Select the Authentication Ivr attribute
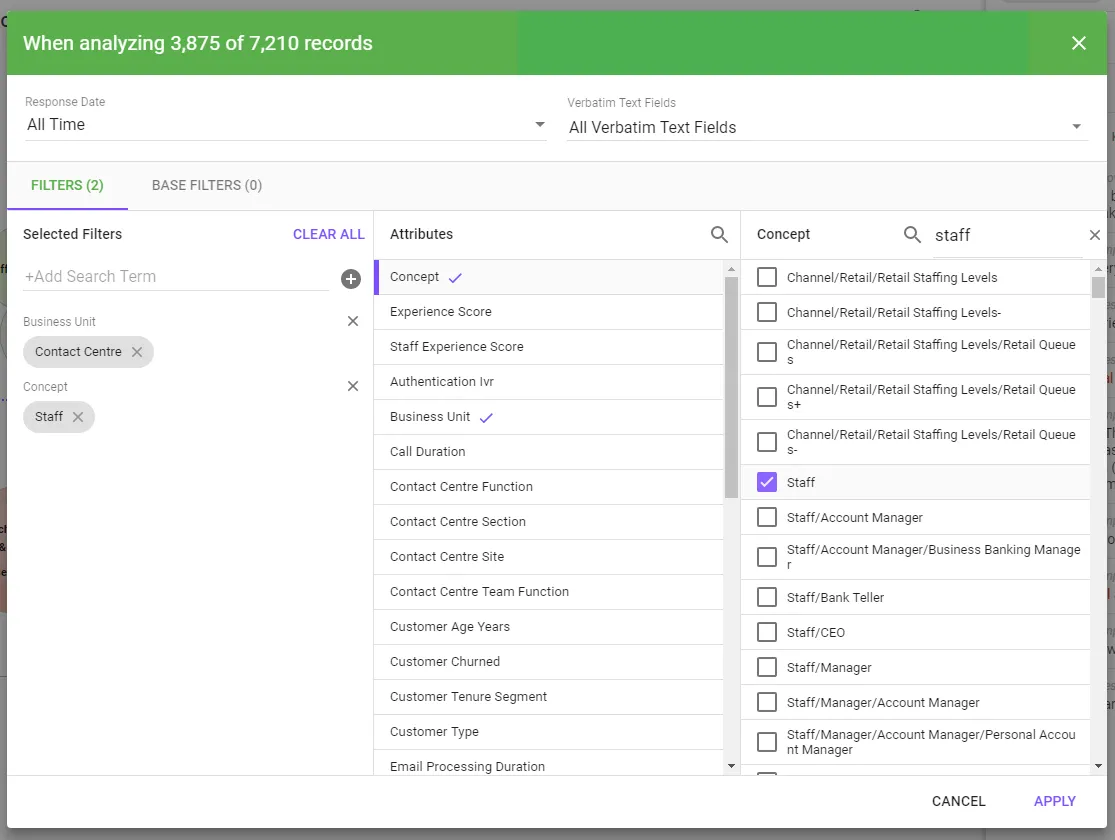 click(x=548, y=382)
